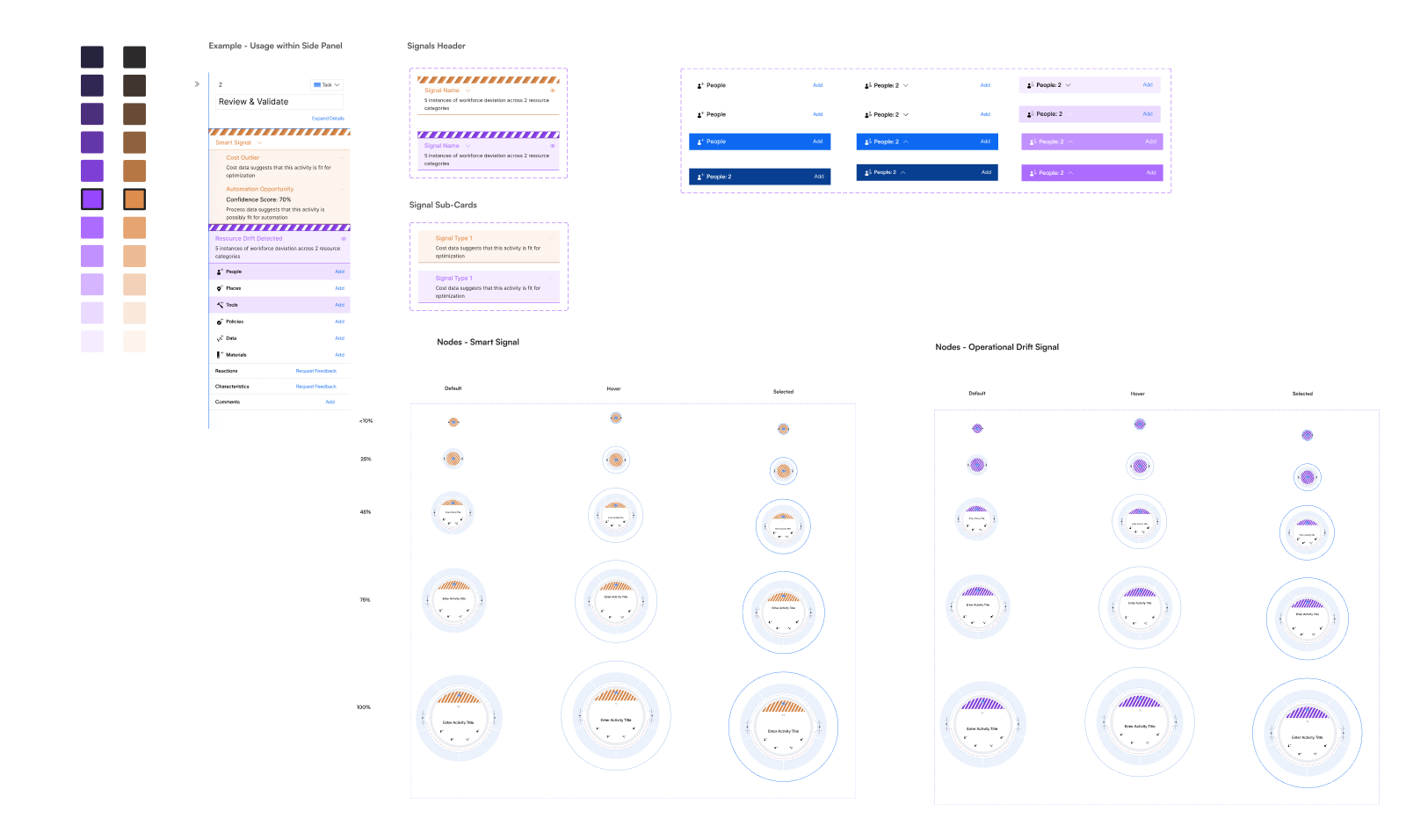Screen dimensions: 1406x840
Task: Expand chevron next to orange Signal Name
Action: point(467,91)
